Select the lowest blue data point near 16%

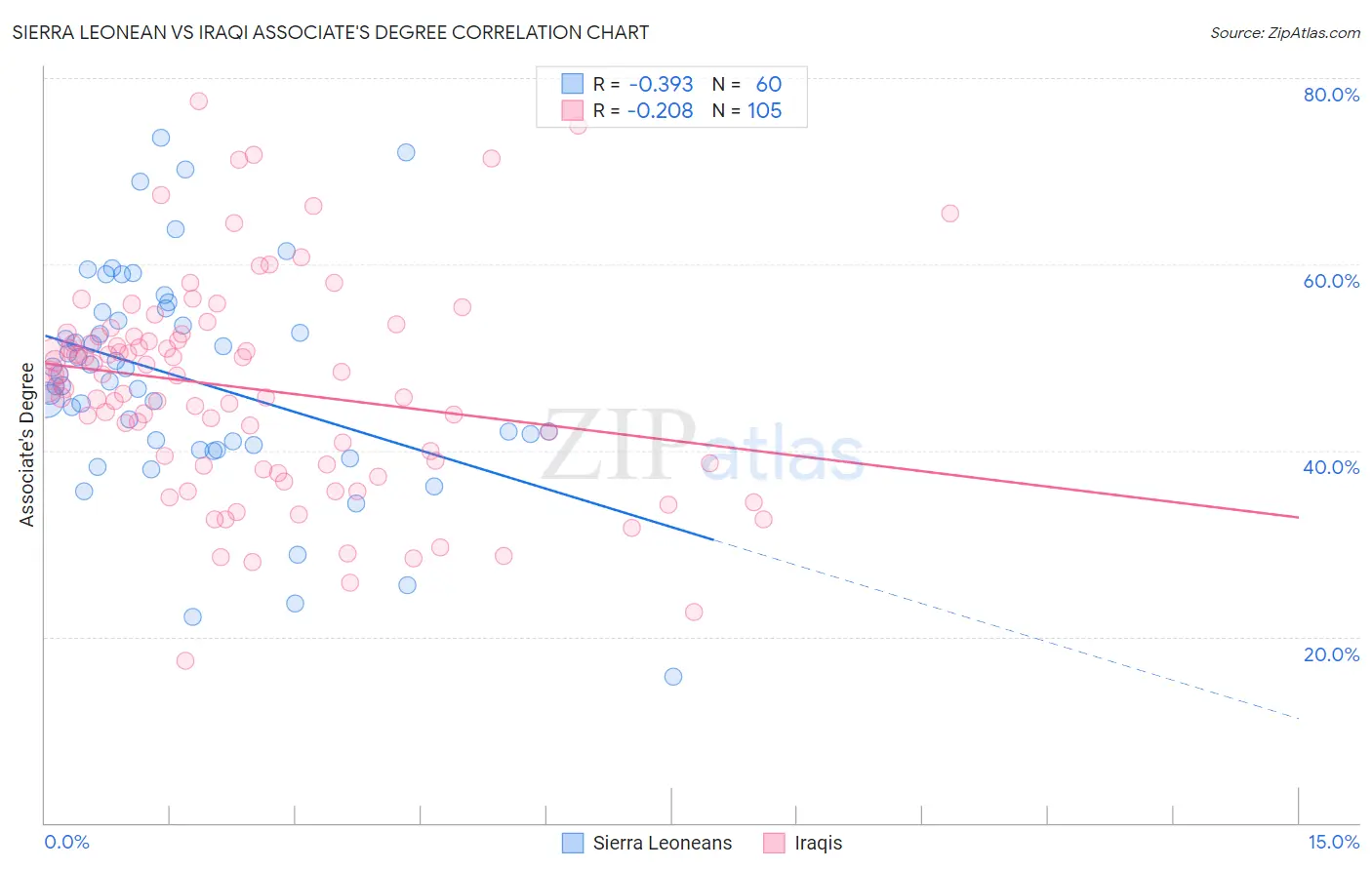point(673,676)
